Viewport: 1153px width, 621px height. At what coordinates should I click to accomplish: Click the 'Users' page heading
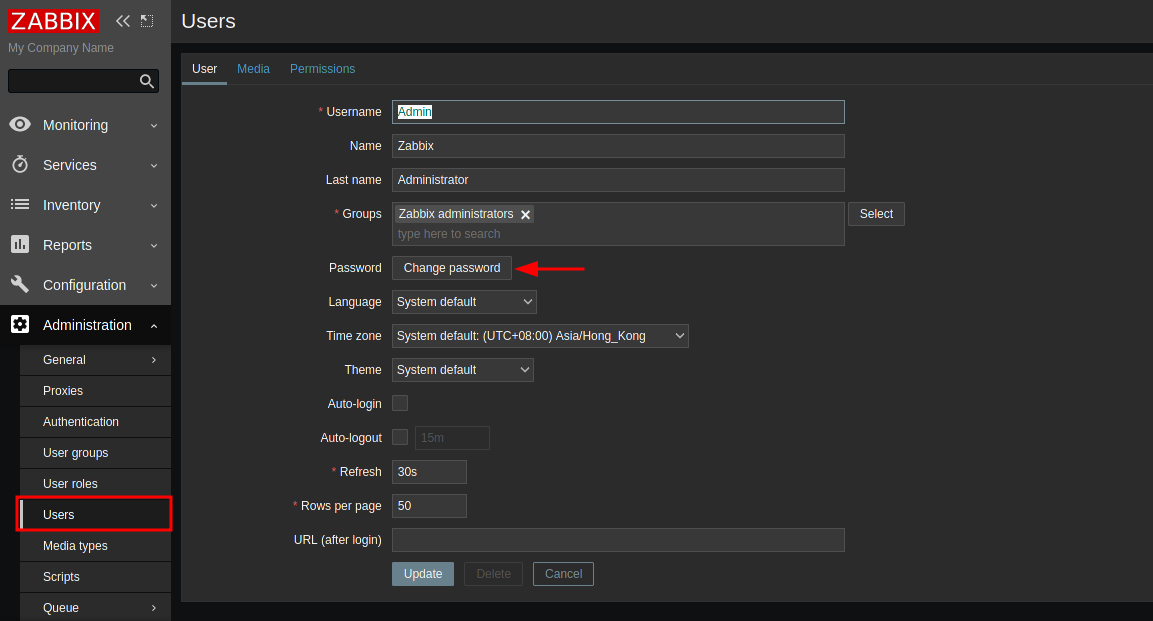209,21
